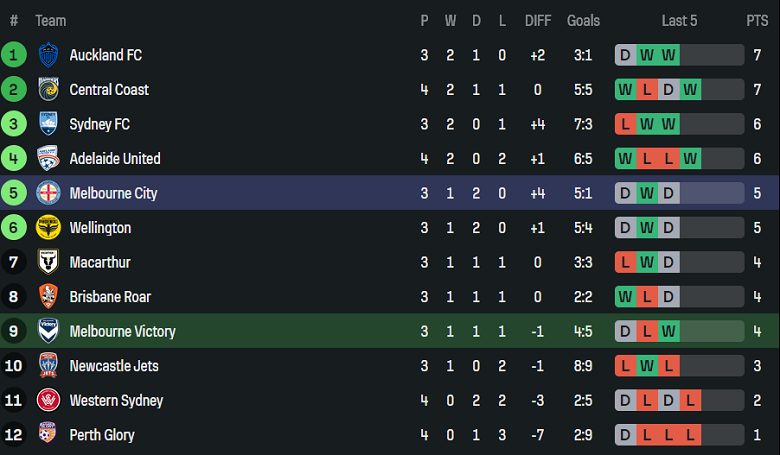This screenshot has height=455, width=780.
Task: Click Sydney FC's red L form badge
Action: (x=626, y=124)
